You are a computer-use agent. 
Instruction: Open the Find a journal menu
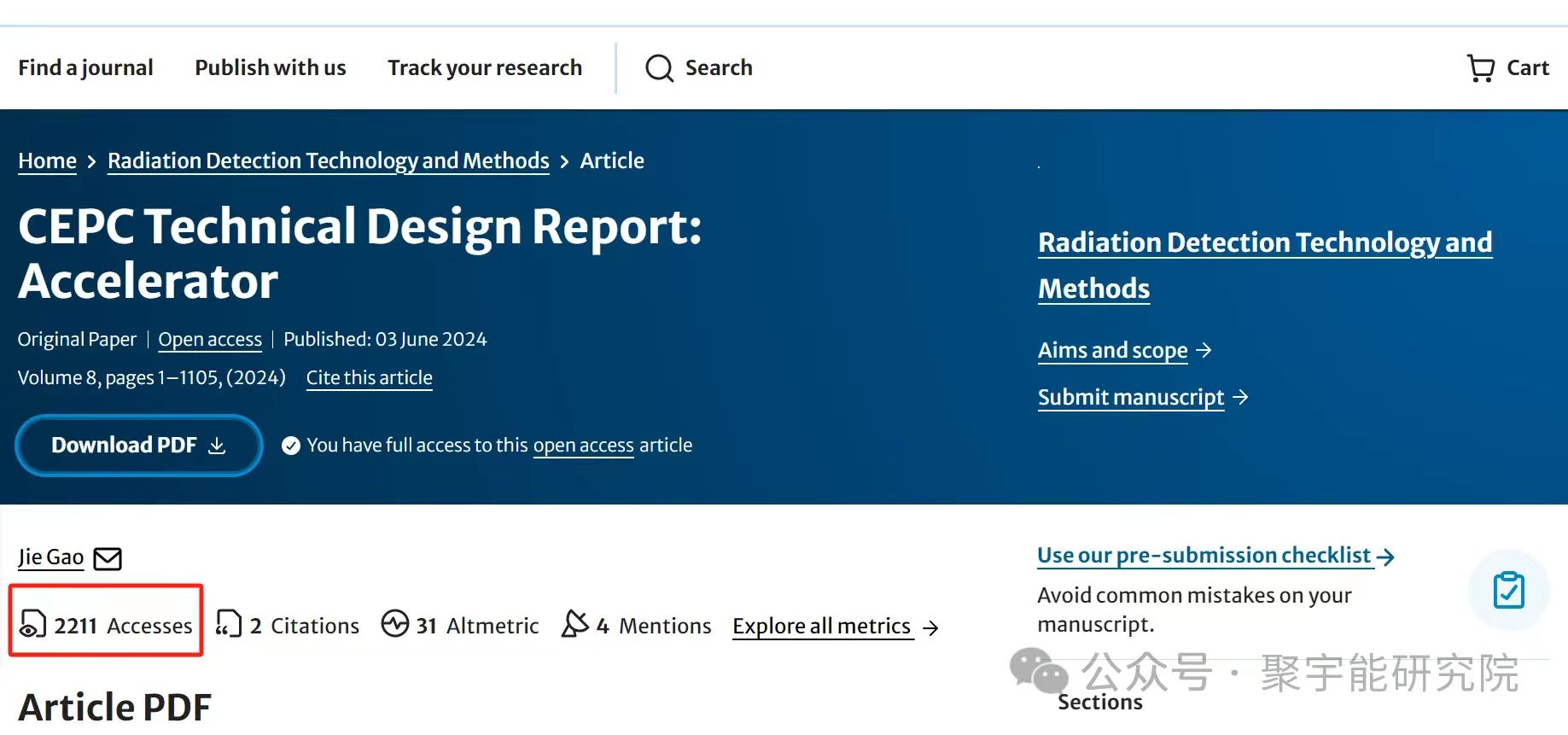point(85,68)
